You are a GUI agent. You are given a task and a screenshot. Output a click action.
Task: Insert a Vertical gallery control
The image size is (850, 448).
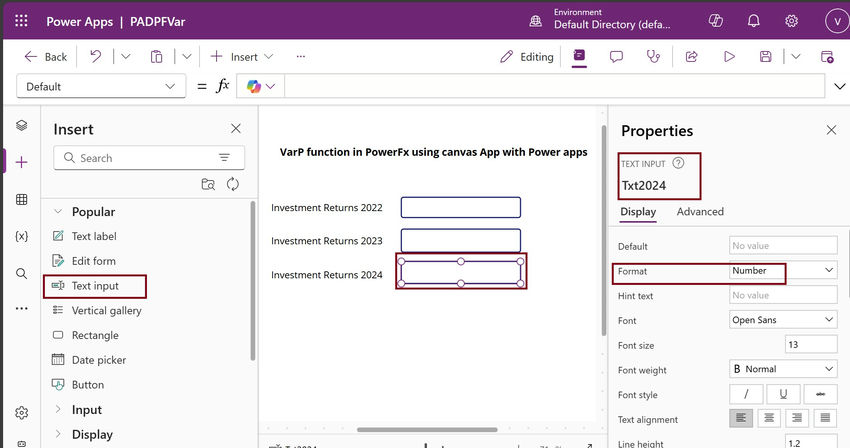pyautogui.click(x=96, y=310)
